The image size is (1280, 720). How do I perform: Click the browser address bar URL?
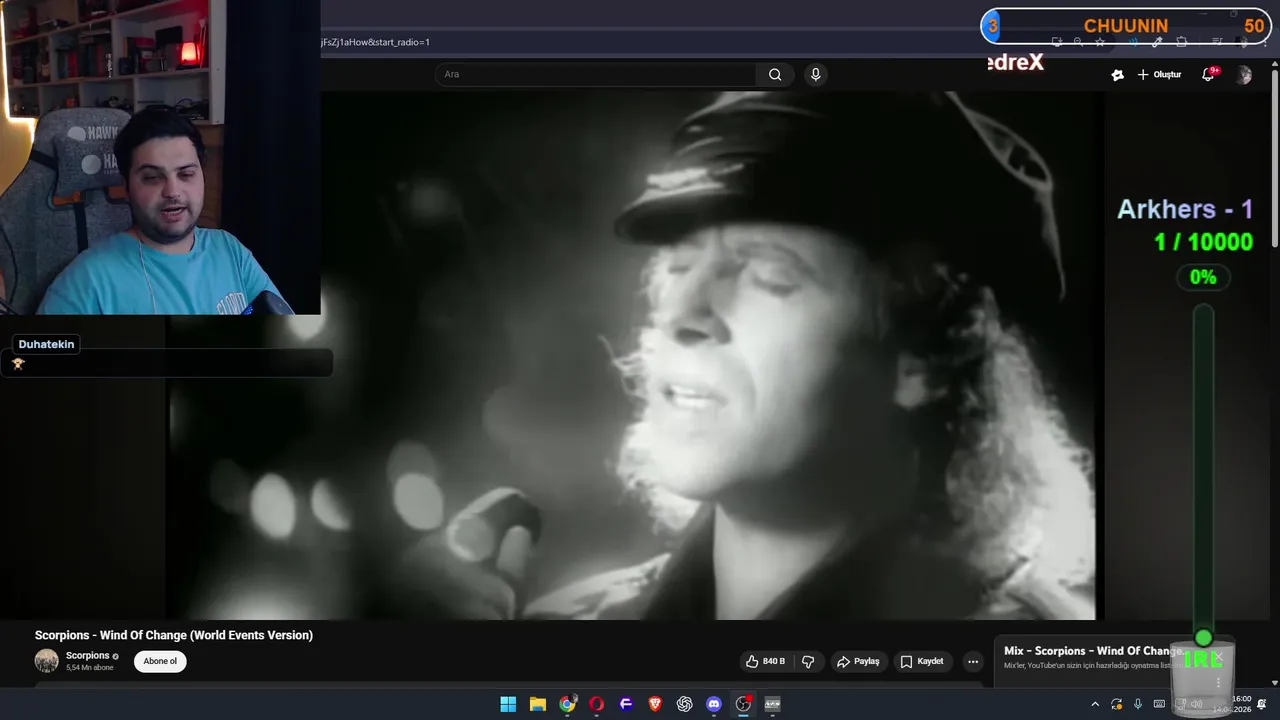point(375,42)
